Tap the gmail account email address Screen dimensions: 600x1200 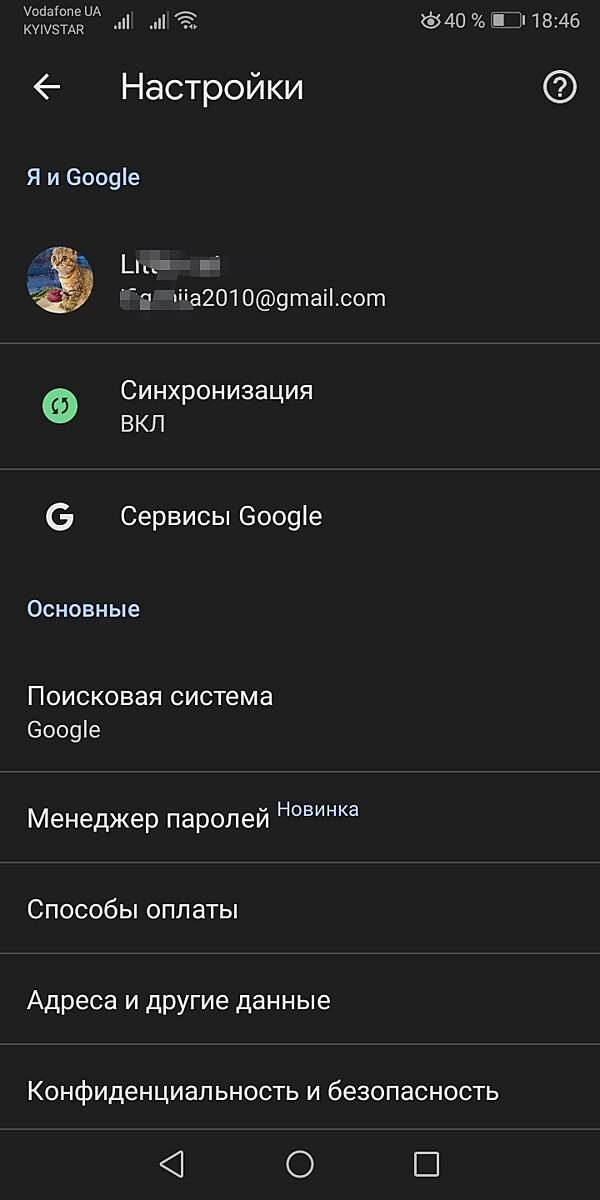253,298
